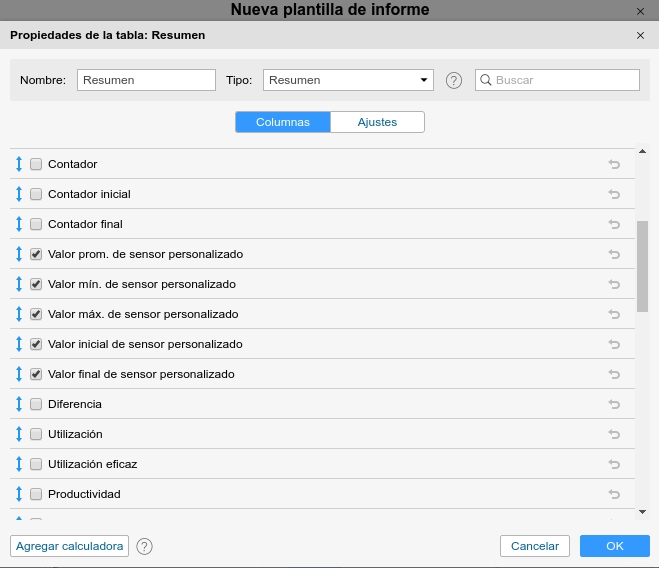Enable the Utilización checkbox
Screen dimensions: 659x568
click(36, 434)
